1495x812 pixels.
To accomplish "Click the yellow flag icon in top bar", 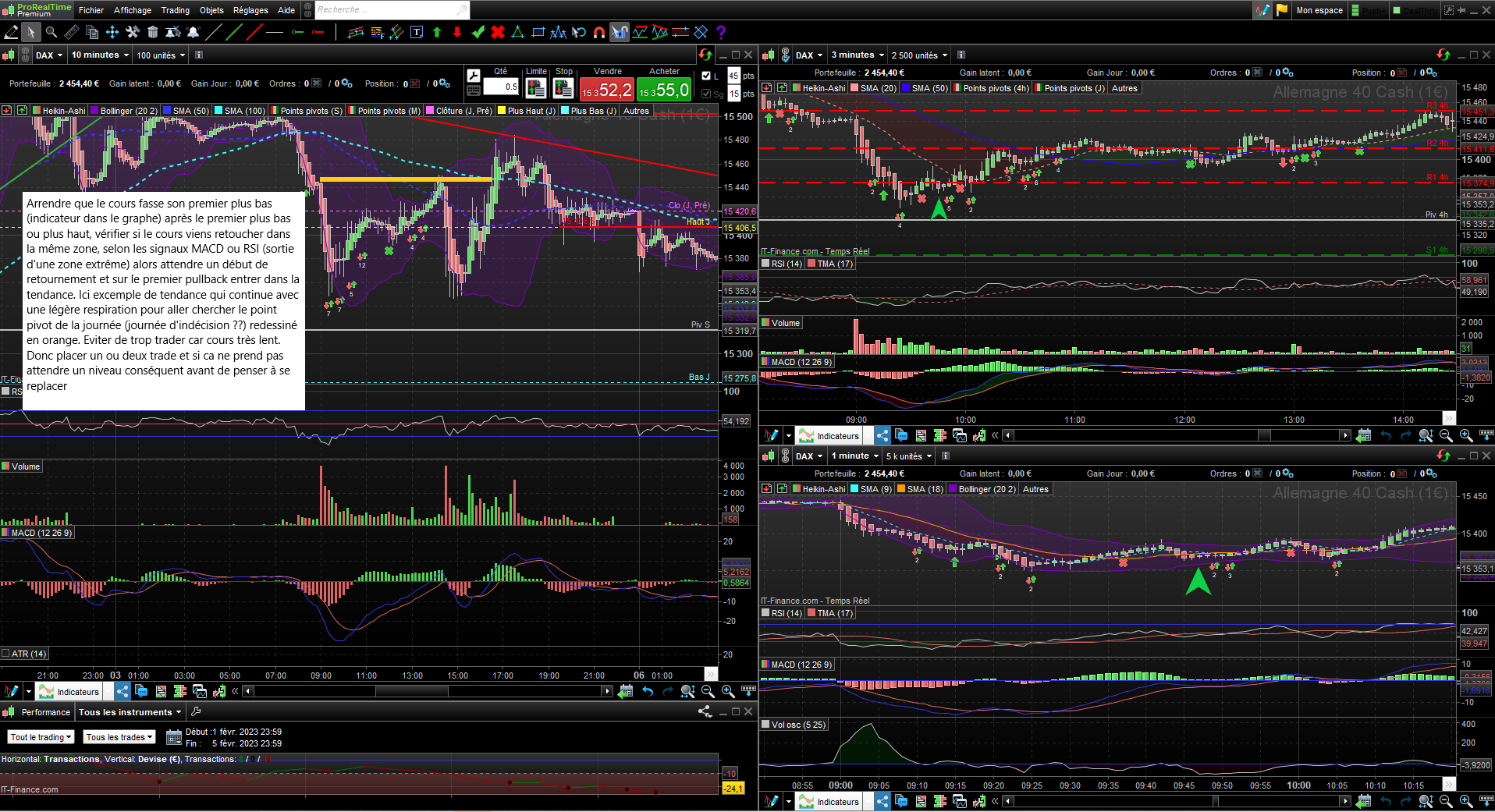I will click(1282, 10).
